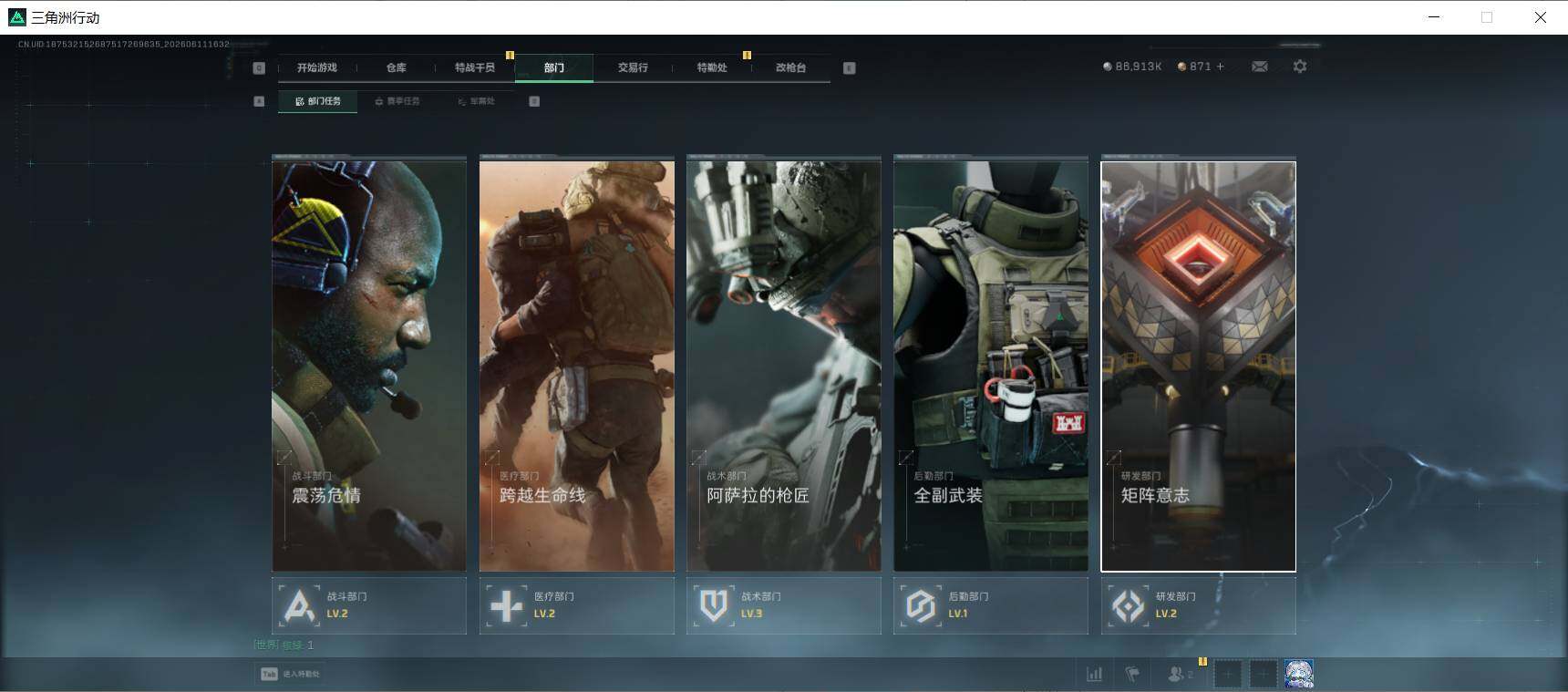This screenshot has width=1568, height=692.
Task: Click the 世界 chat channel message
Action: click(x=284, y=645)
